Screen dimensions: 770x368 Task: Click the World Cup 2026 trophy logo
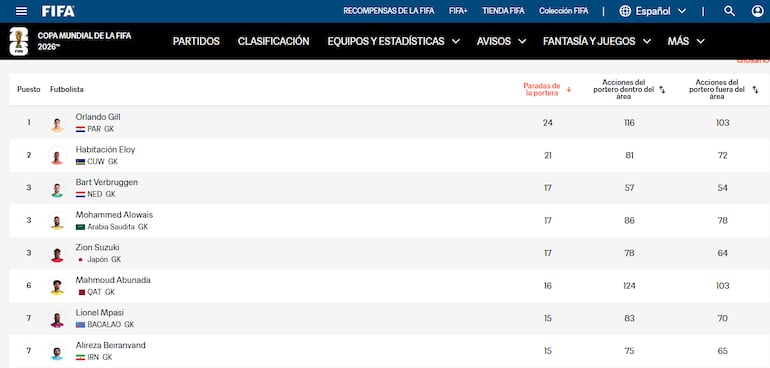[19, 41]
